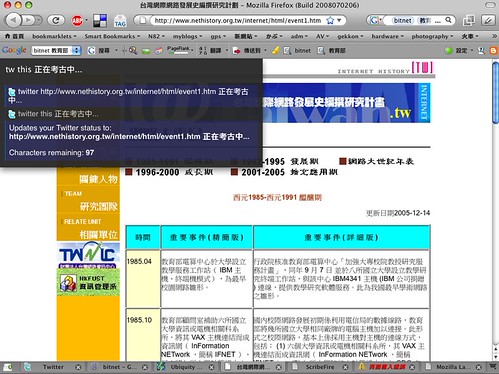The image size is (499, 374).
Task: Click the orange Blogger icon
Action: pyautogui.click(x=494, y=50)
